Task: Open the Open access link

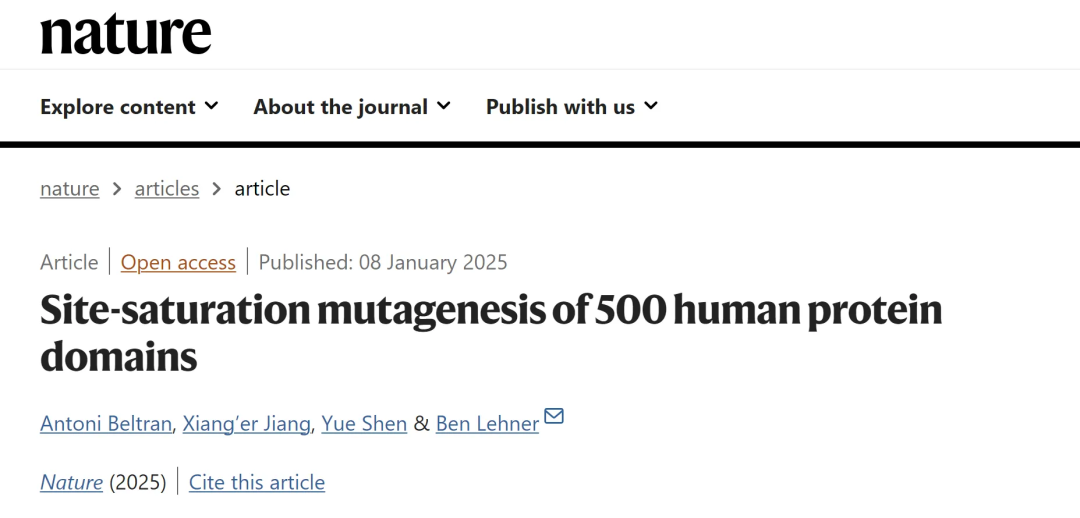Action: (178, 263)
